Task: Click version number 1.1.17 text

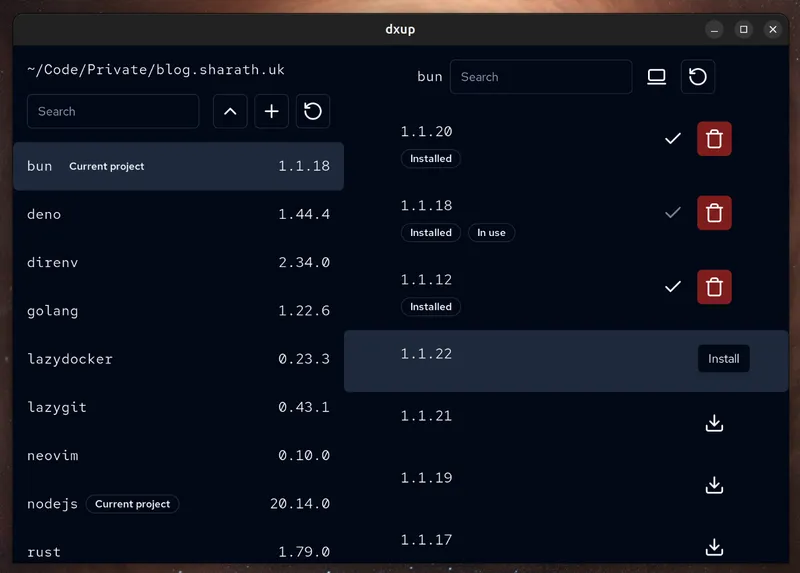Action: pos(427,540)
